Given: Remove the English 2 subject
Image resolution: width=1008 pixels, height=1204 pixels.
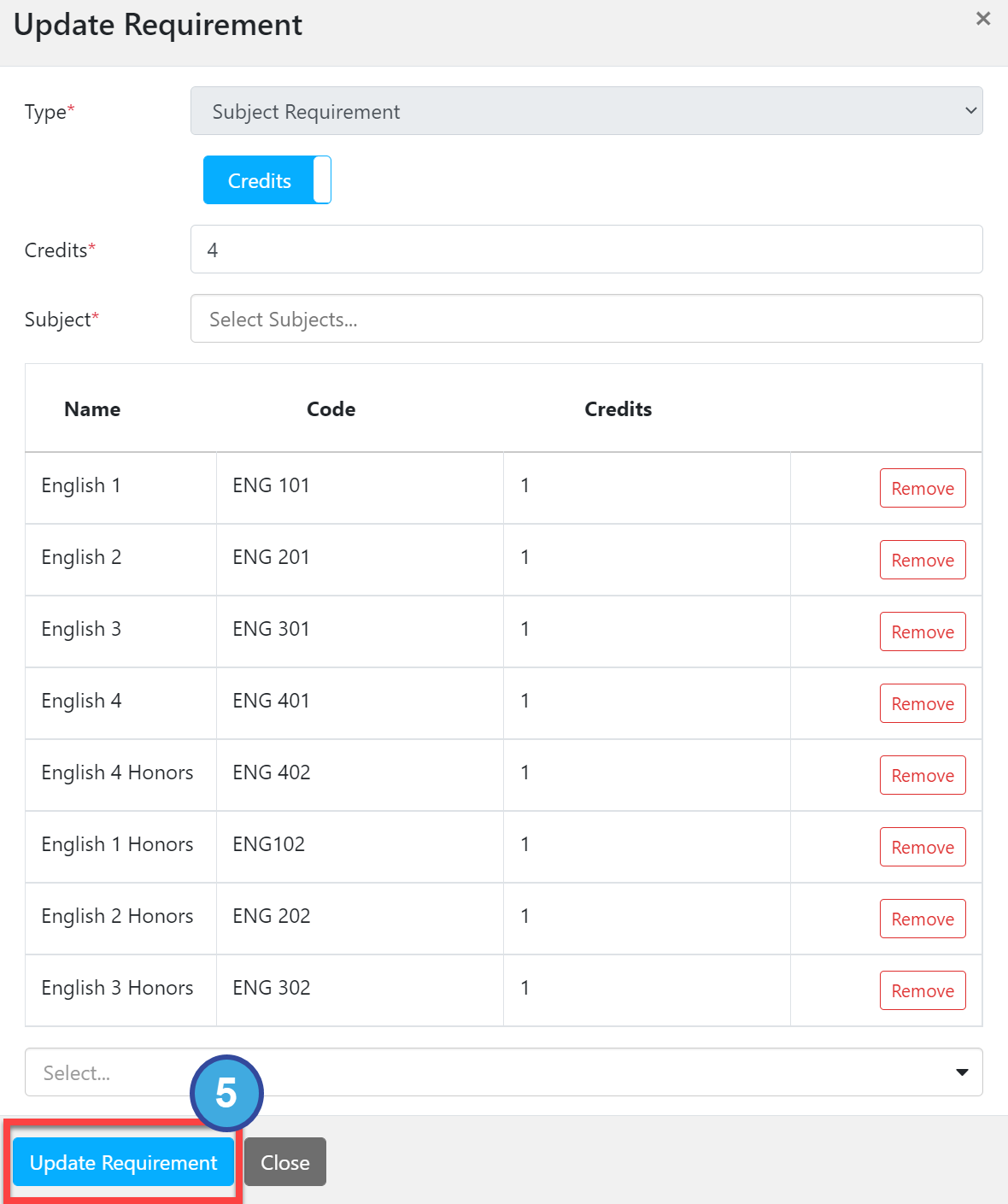Looking at the screenshot, I should pos(923,560).
